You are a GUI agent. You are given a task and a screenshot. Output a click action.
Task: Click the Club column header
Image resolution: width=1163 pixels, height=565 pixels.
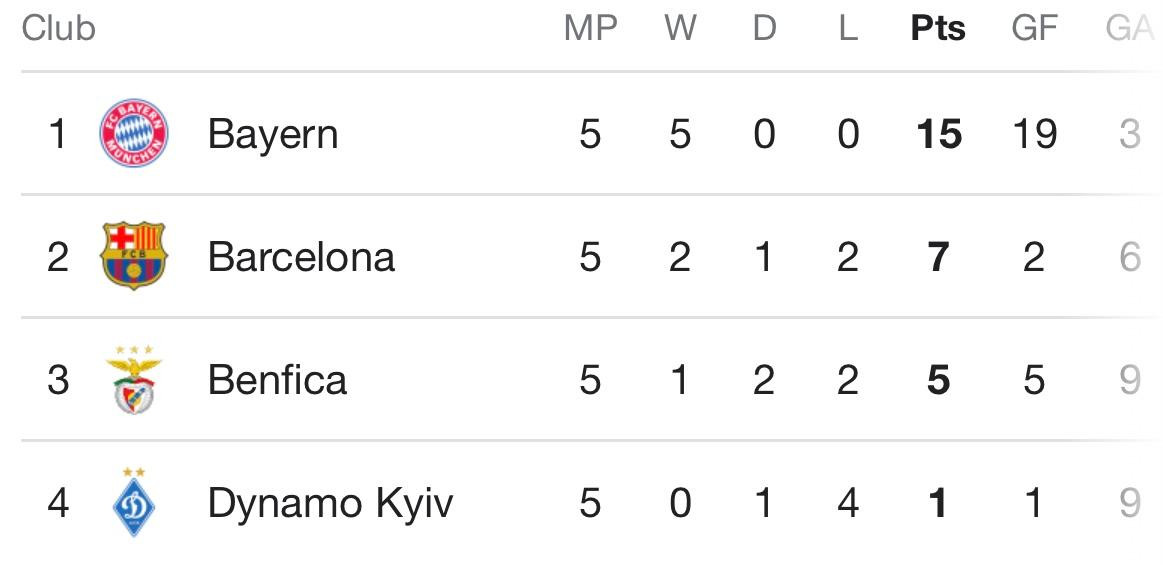[58, 28]
